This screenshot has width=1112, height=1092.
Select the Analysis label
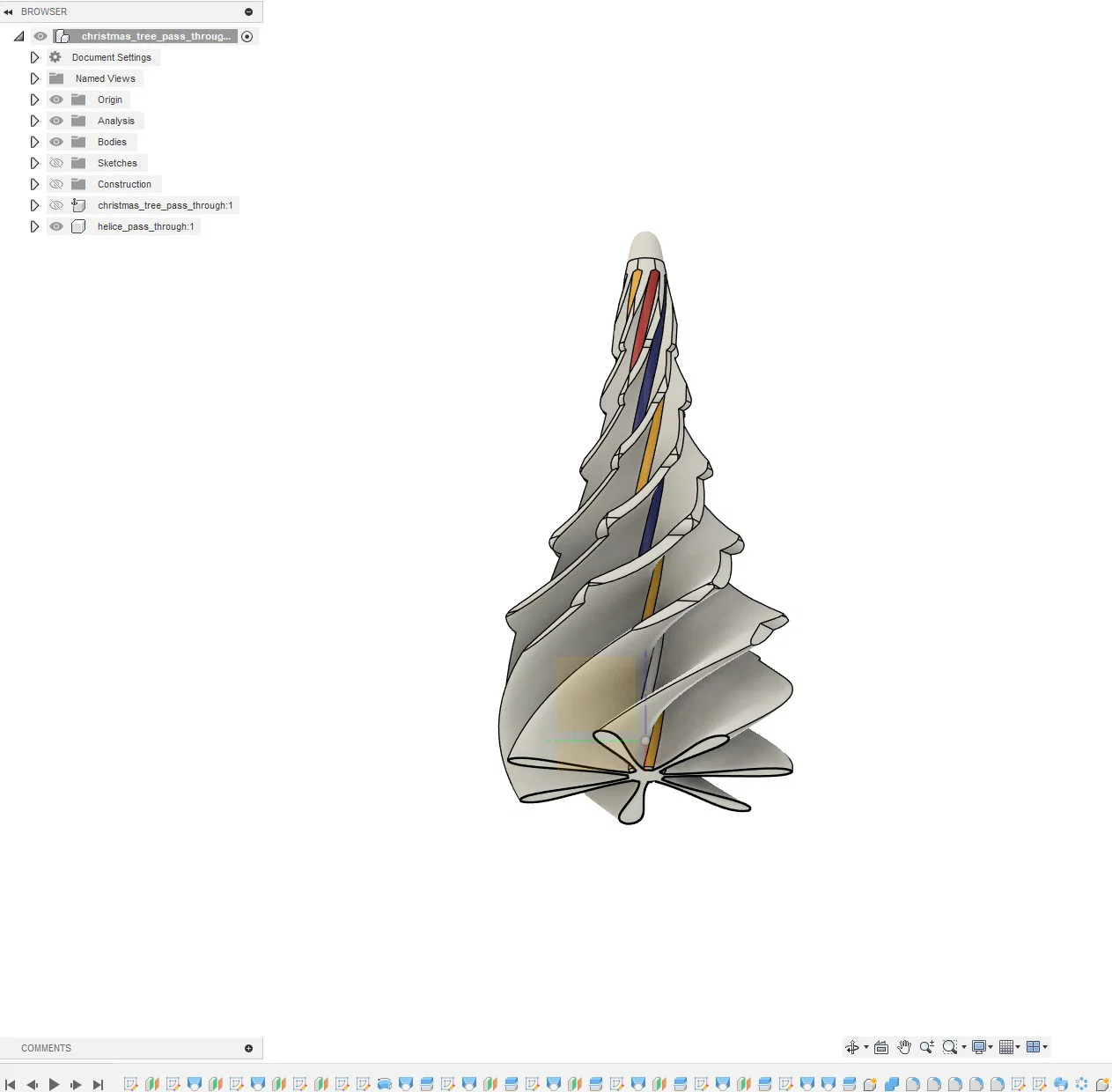coord(116,121)
